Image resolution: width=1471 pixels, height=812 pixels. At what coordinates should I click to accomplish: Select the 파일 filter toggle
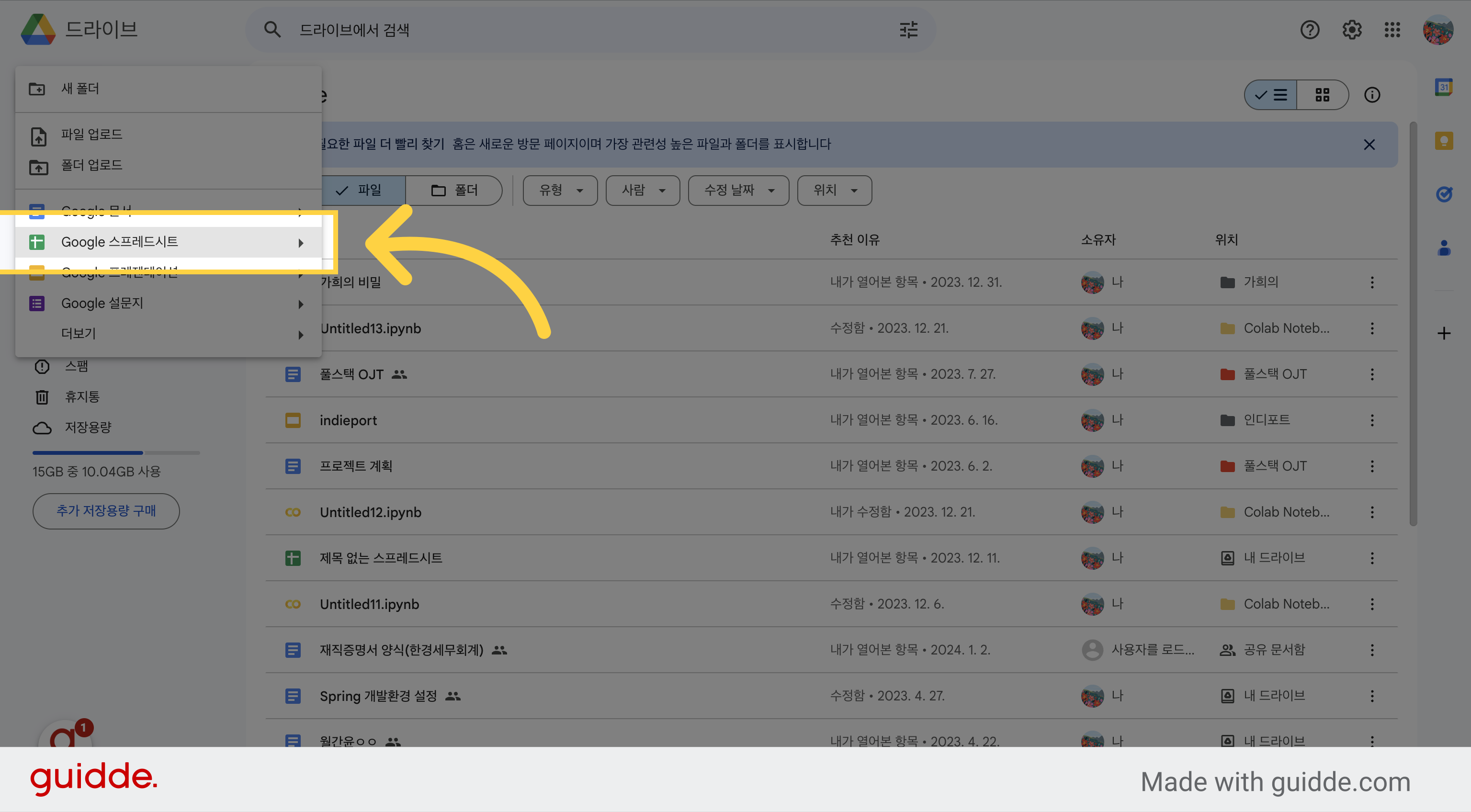[x=363, y=190]
